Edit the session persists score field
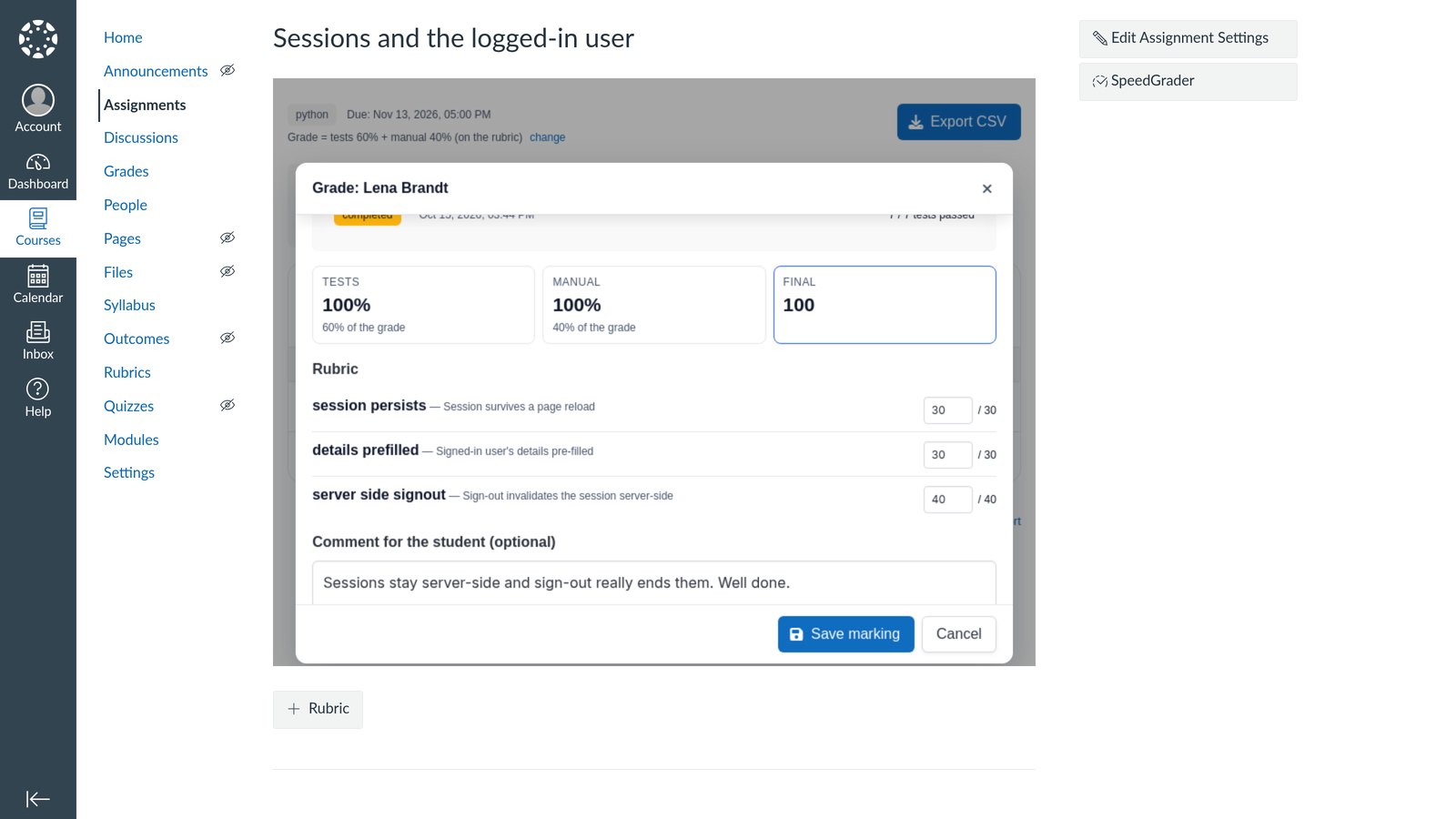Viewport: 1456px width, 819px height. pyautogui.click(x=947, y=410)
